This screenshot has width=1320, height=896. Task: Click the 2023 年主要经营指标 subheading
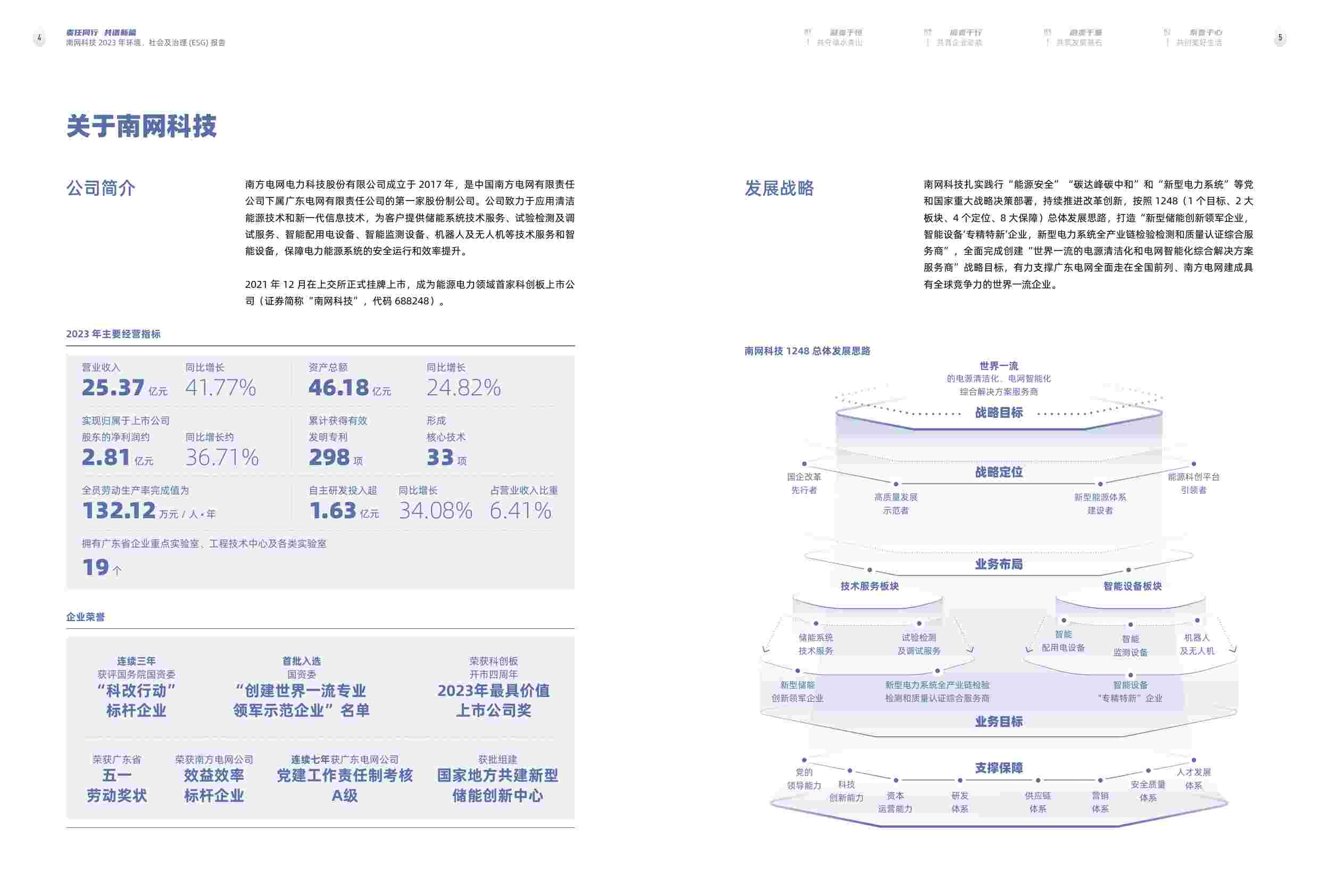(113, 334)
